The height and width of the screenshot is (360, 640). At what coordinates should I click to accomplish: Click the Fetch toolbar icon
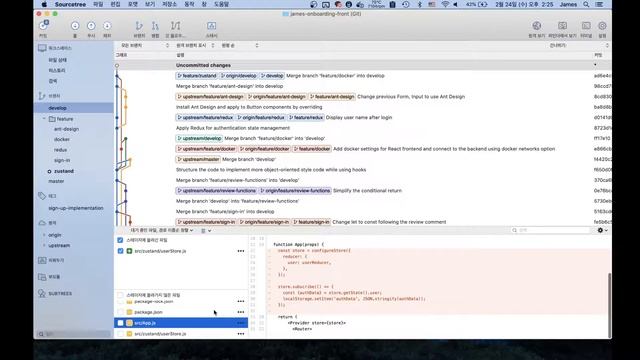point(107,26)
